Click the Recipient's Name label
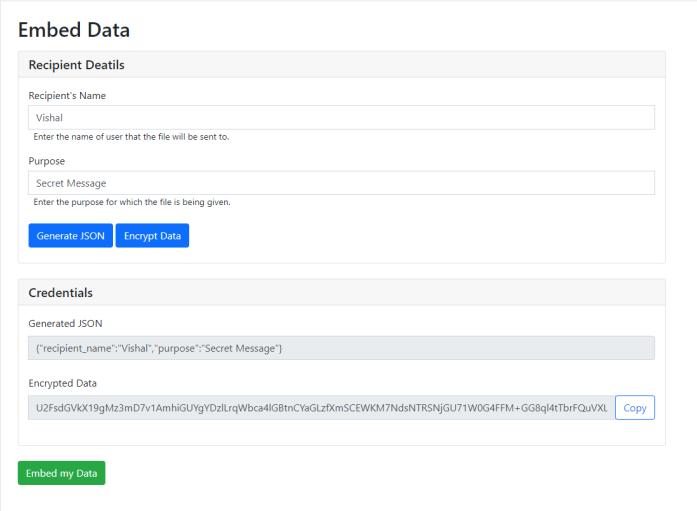The height and width of the screenshot is (511, 697). pyautogui.click(x=67, y=96)
